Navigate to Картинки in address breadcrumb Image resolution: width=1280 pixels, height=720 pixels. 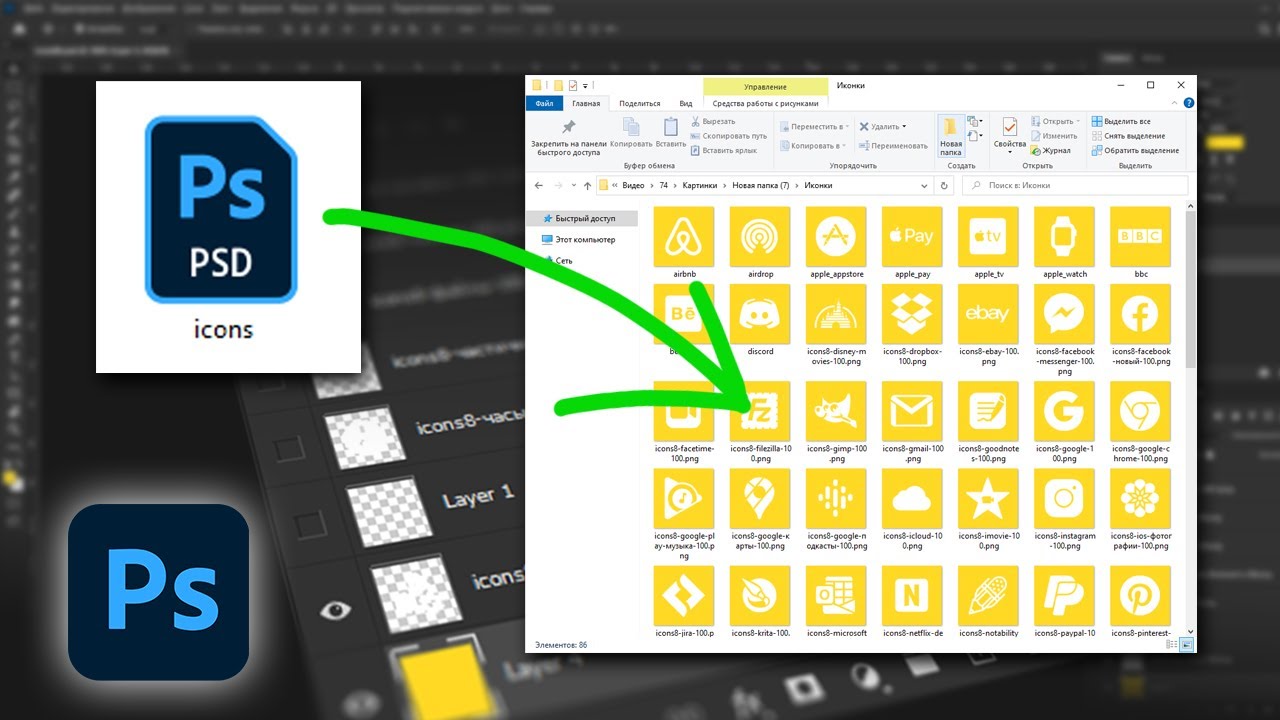[702, 186]
